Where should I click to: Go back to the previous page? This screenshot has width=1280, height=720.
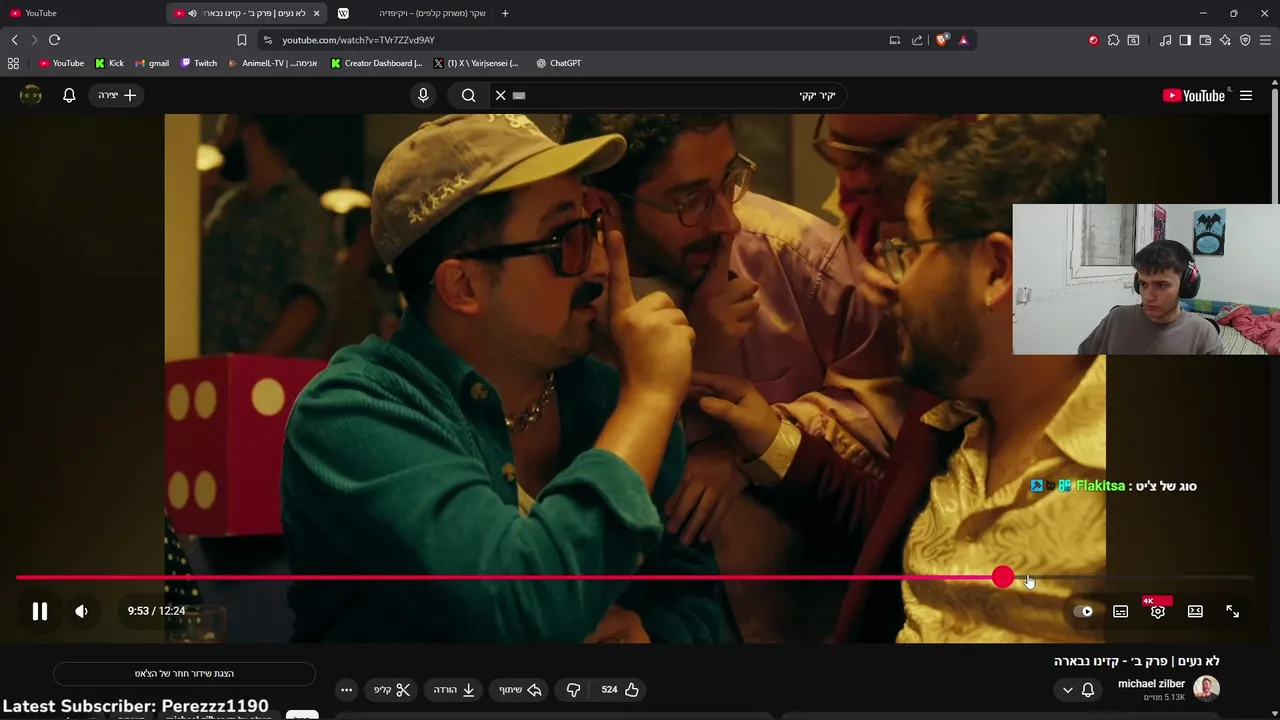pyautogui.click(x=15, y=40)
